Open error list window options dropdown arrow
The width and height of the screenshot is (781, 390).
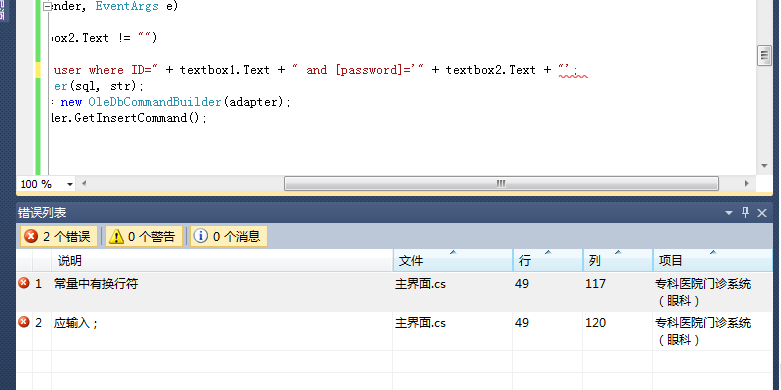pyautogui.click(x=729, y=213)
